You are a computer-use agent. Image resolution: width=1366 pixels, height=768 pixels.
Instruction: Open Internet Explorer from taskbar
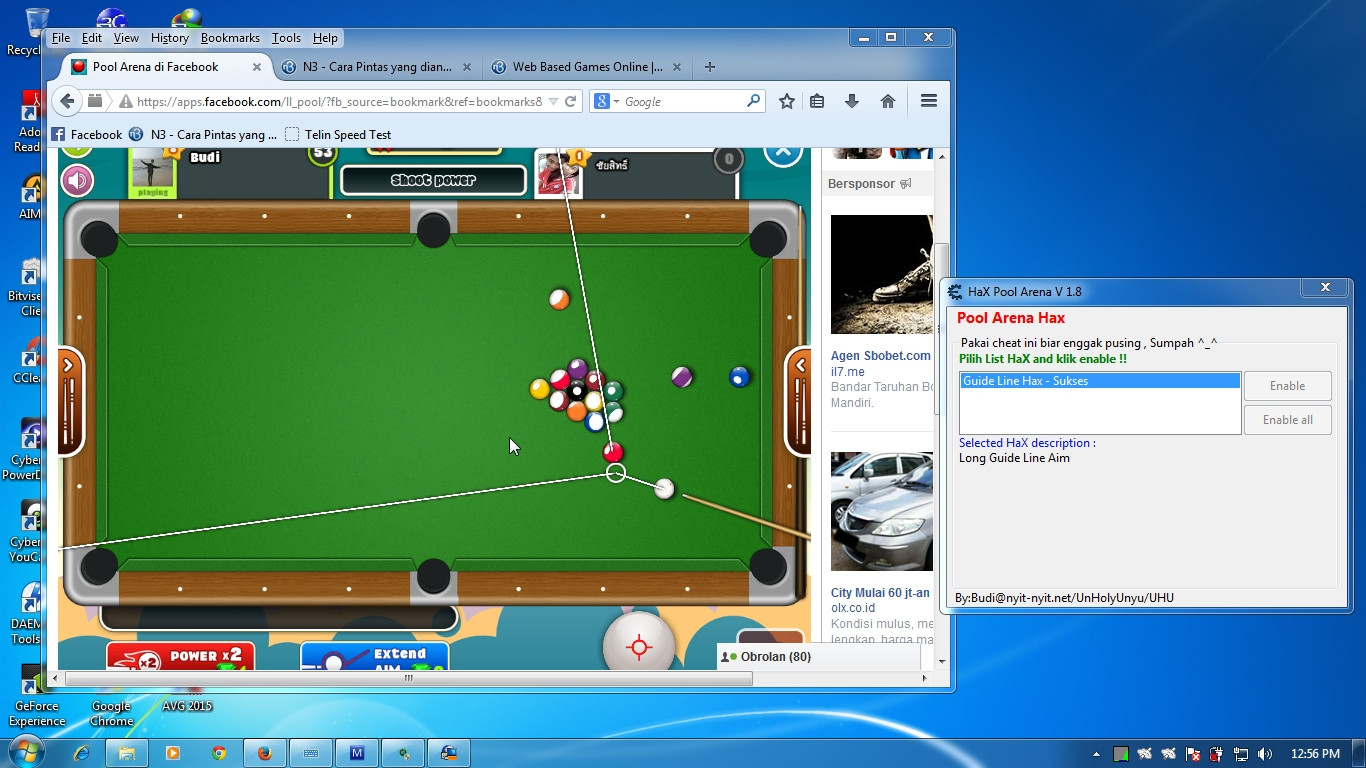pyautogui.click(x=82, y=753)
